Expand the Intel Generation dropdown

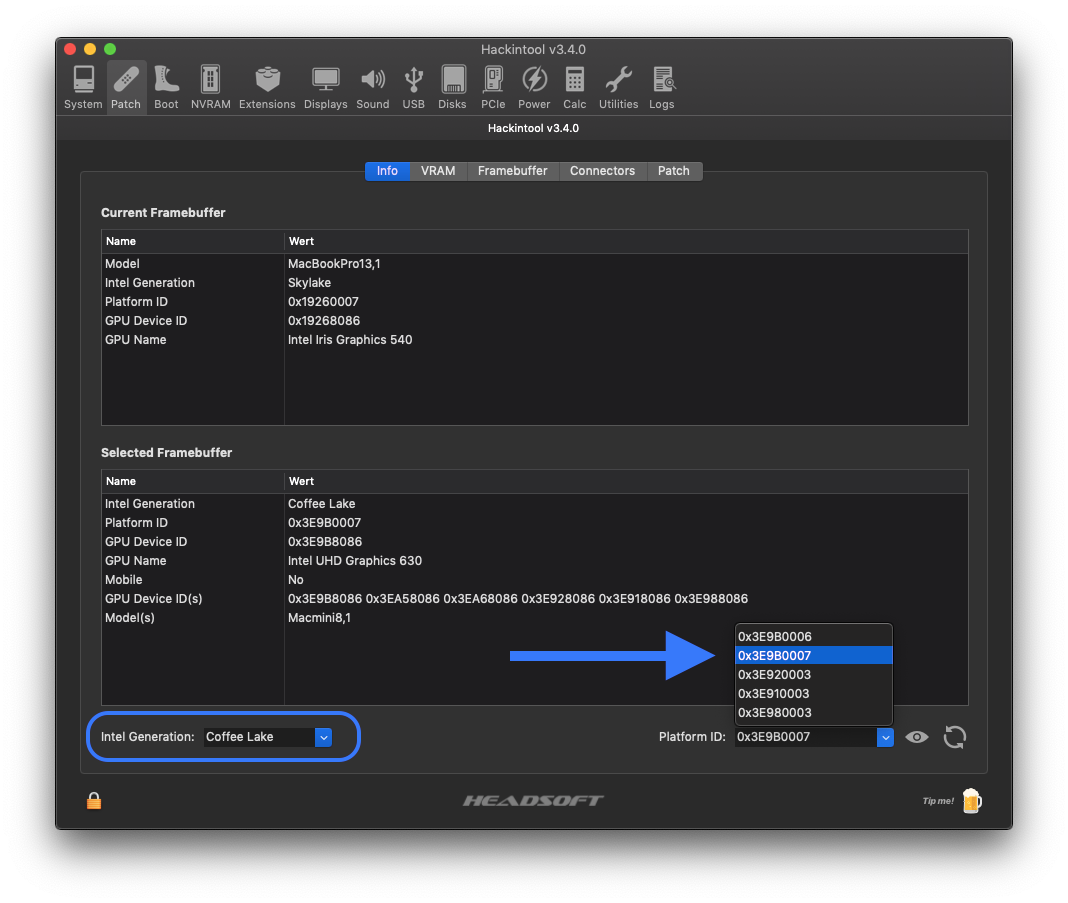(x=323, y=737)
